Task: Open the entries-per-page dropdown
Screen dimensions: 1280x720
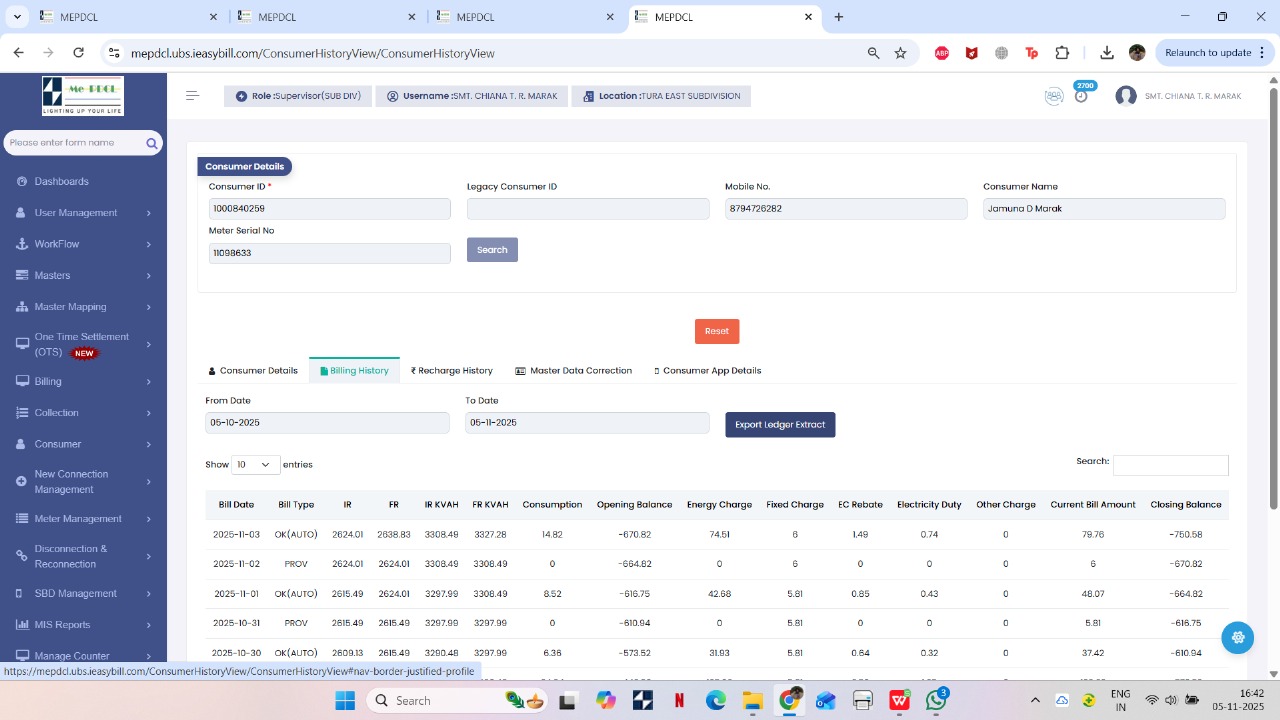Action: pos(255,464)
